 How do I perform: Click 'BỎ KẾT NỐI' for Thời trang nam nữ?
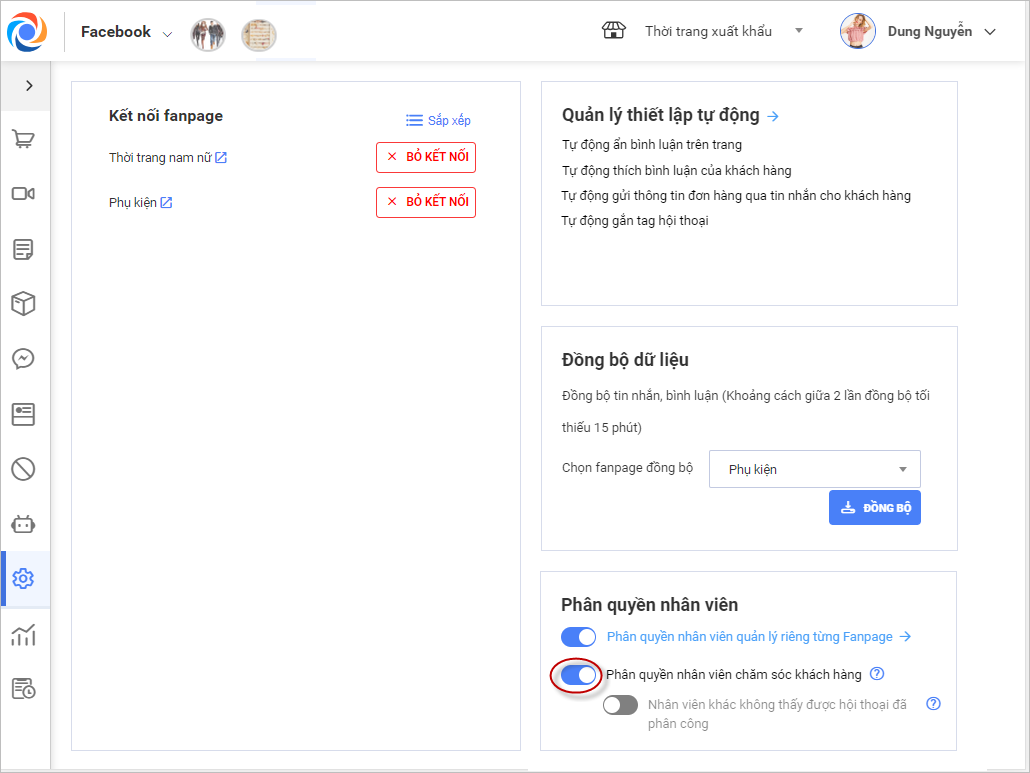[426, 157]
